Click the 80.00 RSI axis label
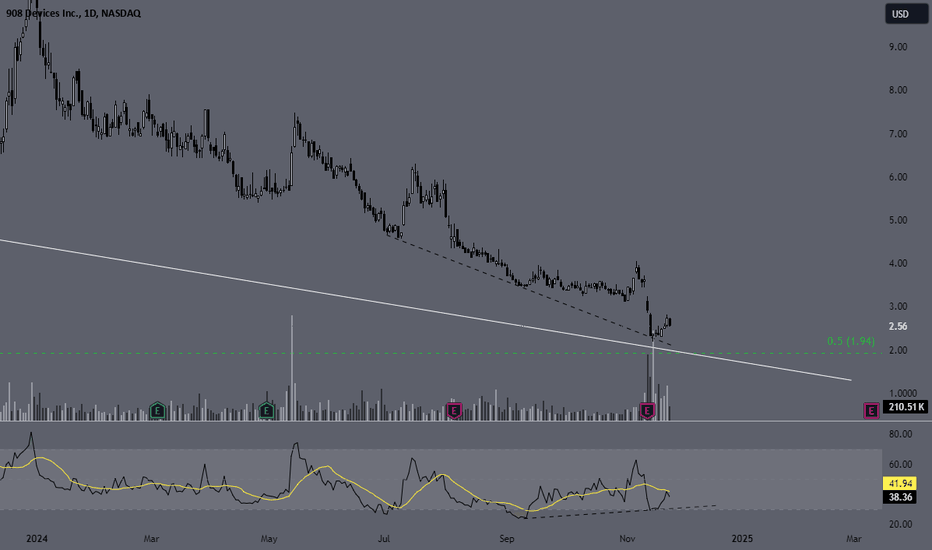932x550 pixels. [900, 435]
